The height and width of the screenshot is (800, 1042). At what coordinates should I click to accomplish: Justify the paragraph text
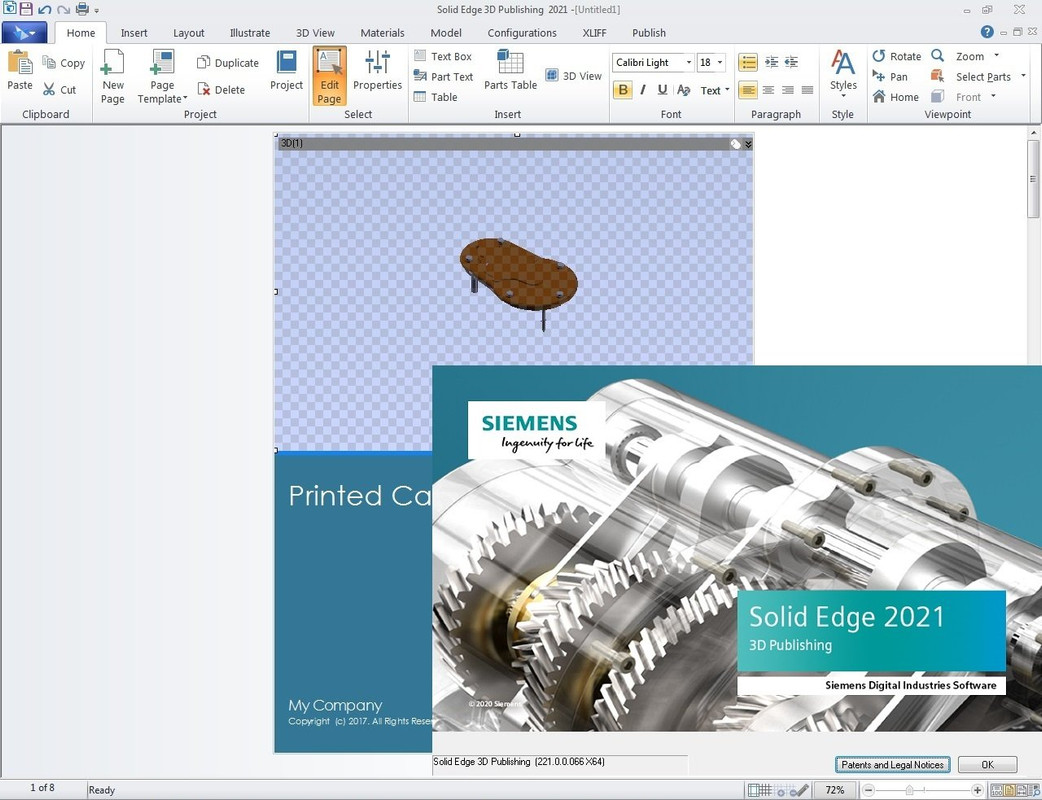807,90
